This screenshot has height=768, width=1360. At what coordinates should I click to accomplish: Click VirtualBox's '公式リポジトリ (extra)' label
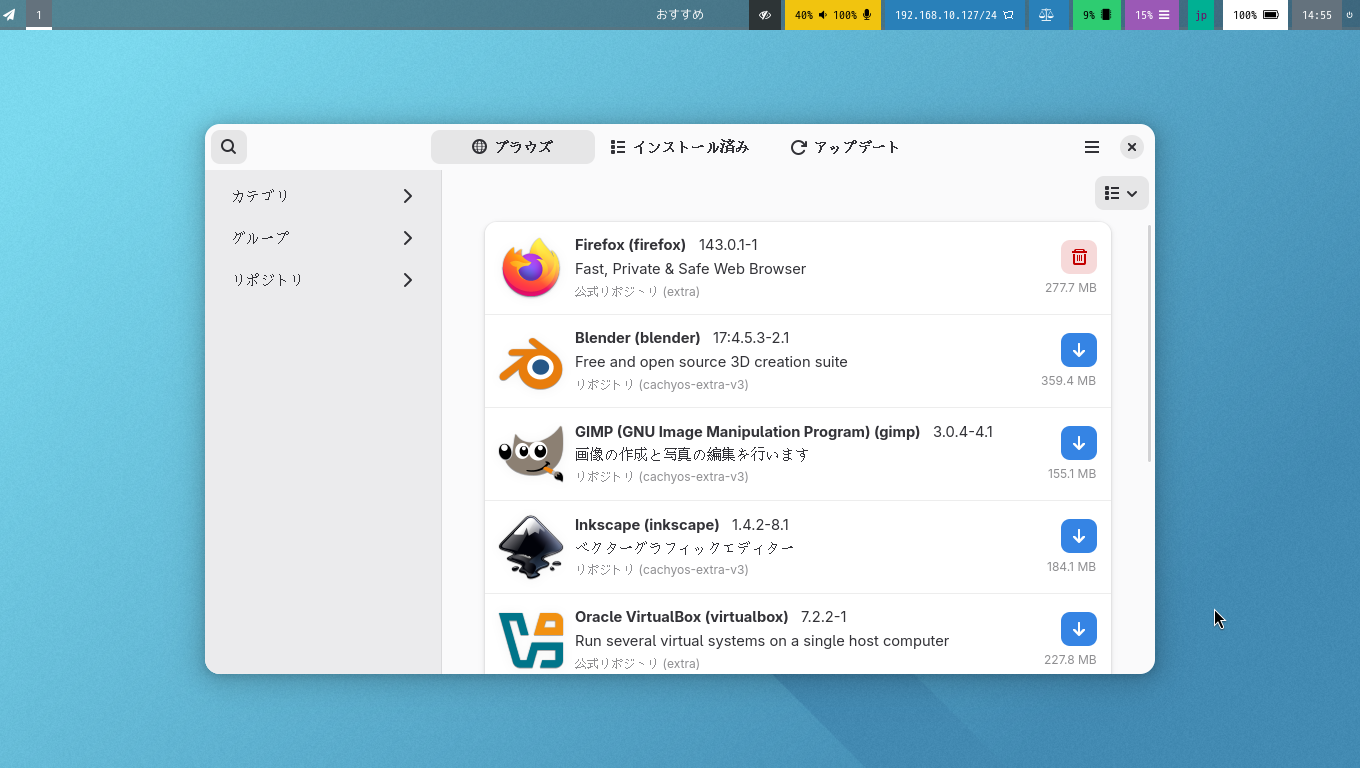click(x=637, y=664)
